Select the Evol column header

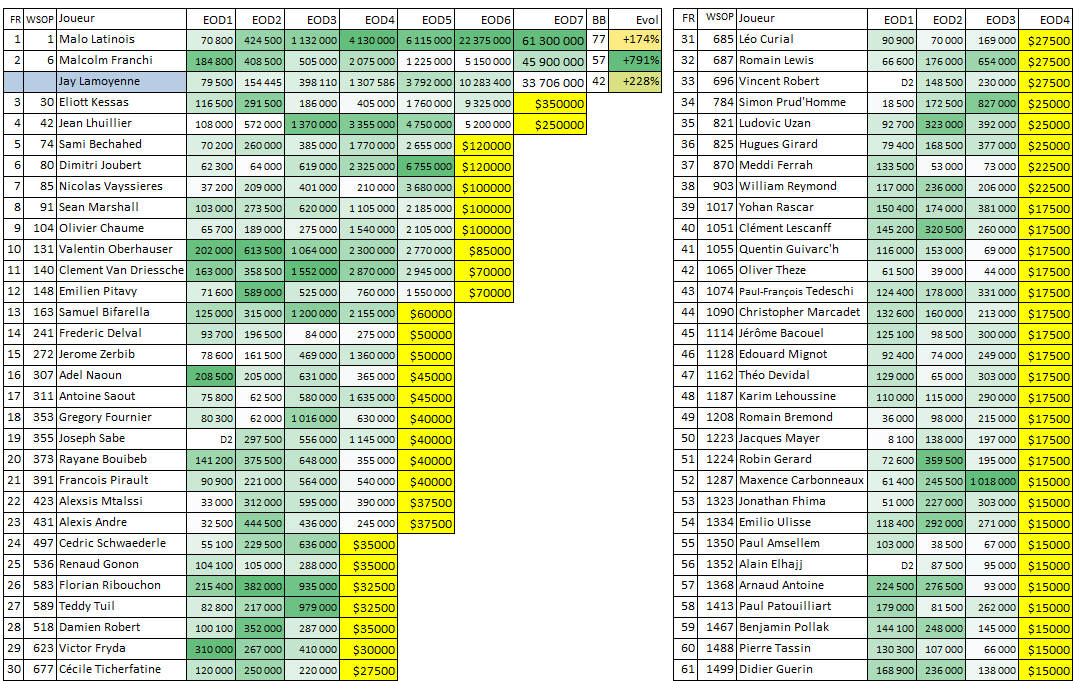635,19
